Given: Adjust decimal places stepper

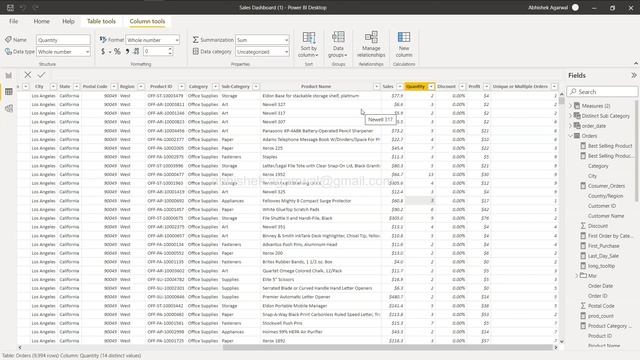Looking at the screenshot, I should 170,51.
